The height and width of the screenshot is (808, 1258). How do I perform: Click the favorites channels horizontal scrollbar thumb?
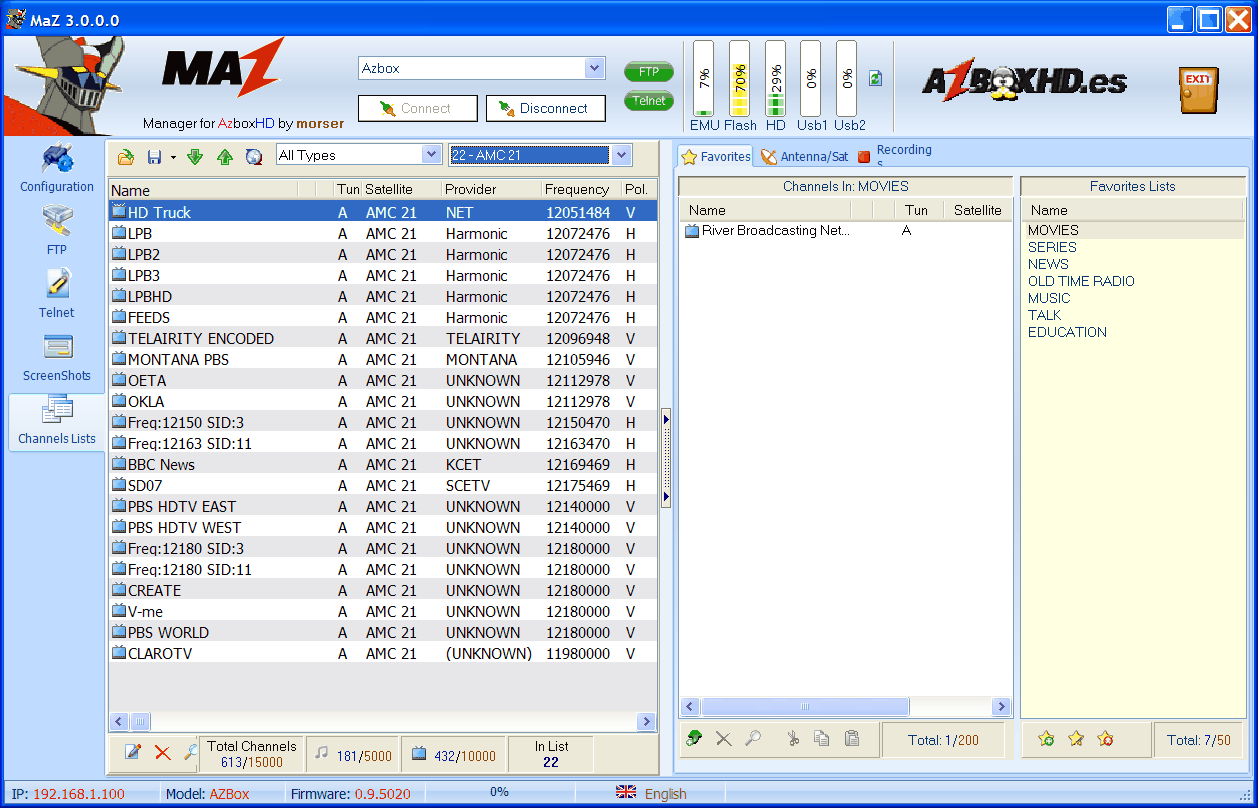coord(804,707)
